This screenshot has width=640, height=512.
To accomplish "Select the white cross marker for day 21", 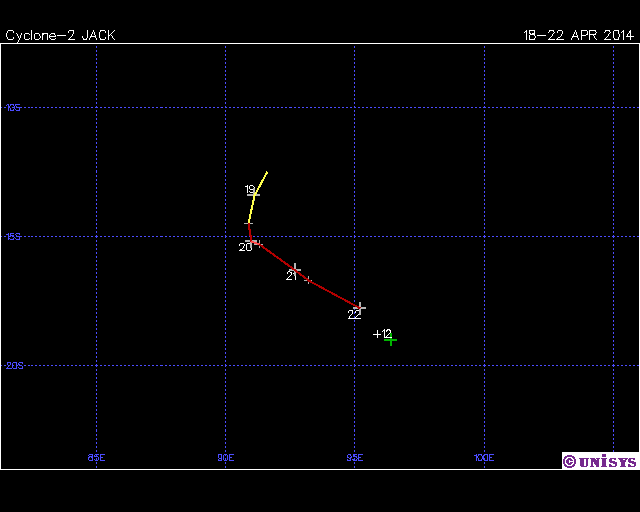I will tap(295, 269).
